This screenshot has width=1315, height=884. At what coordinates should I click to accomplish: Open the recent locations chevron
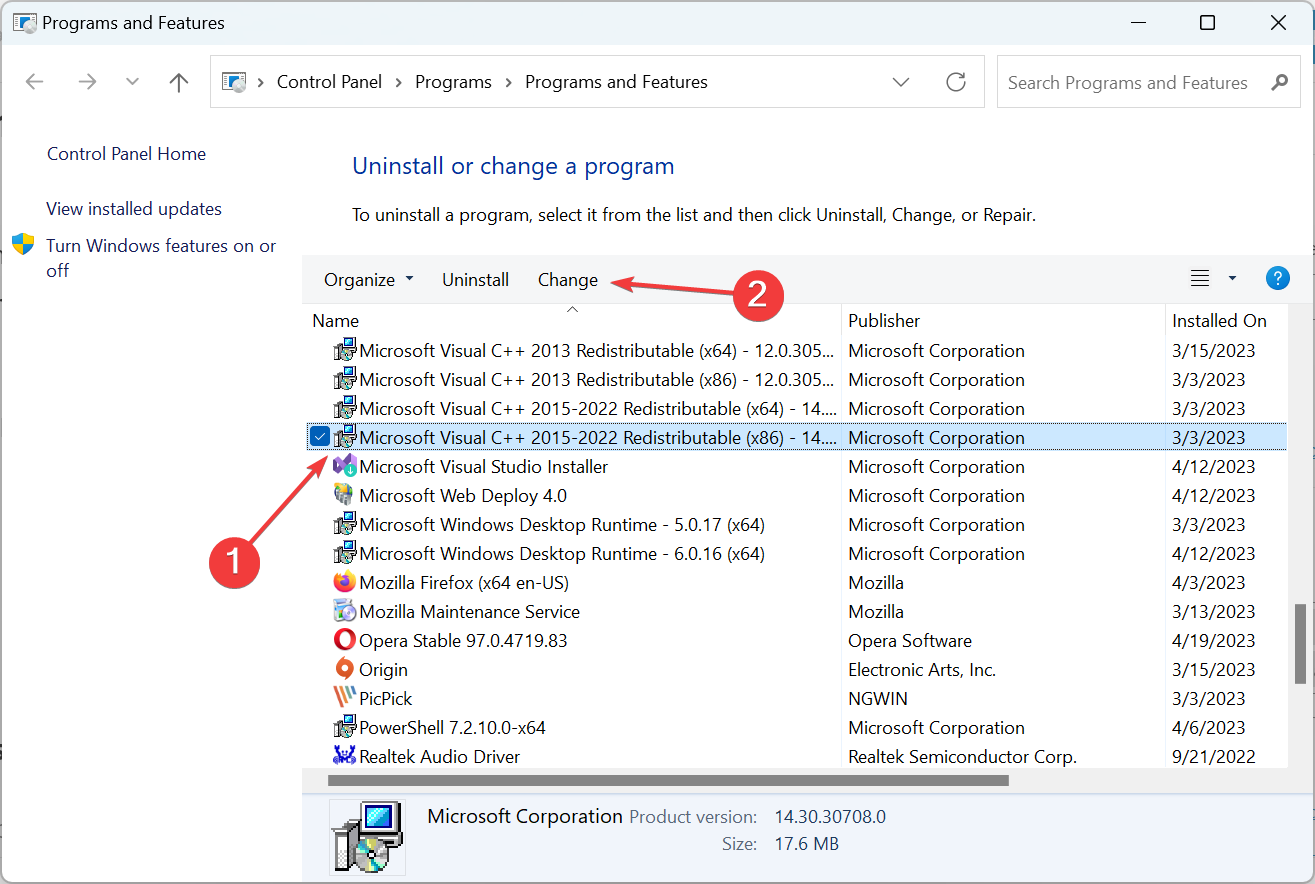(132, 82)
